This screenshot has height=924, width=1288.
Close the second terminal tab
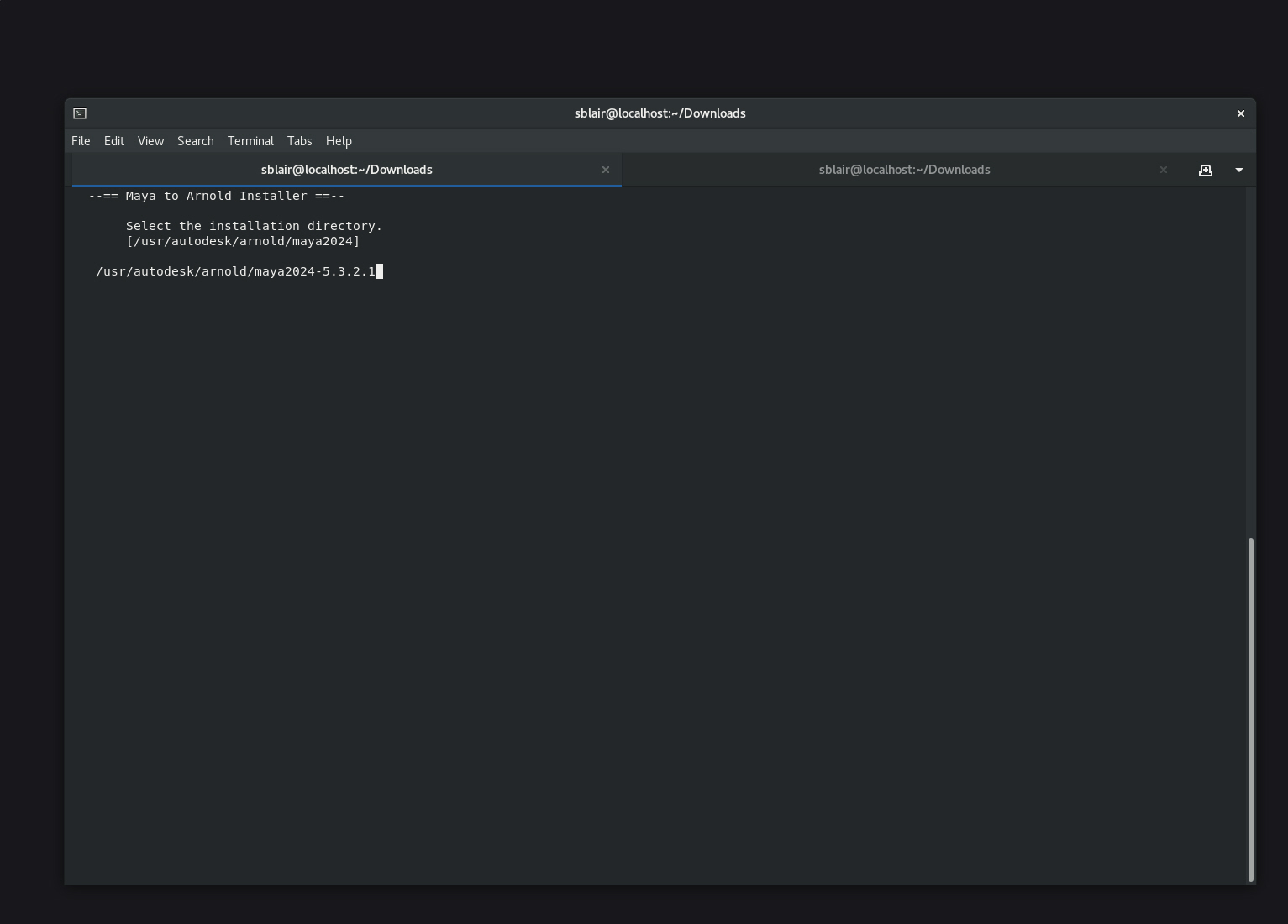click(x=1164, y=170)
